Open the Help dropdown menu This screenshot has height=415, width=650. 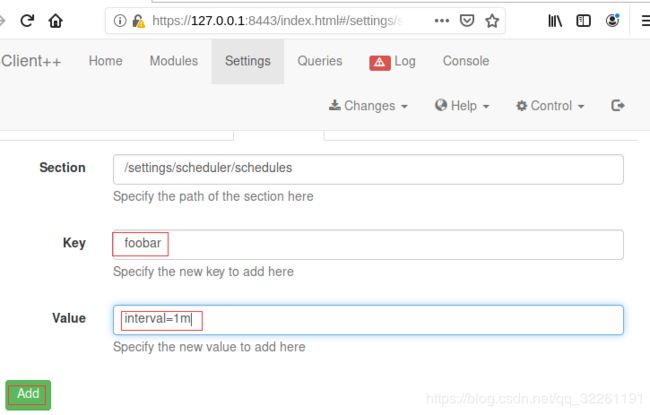[462, 106]
